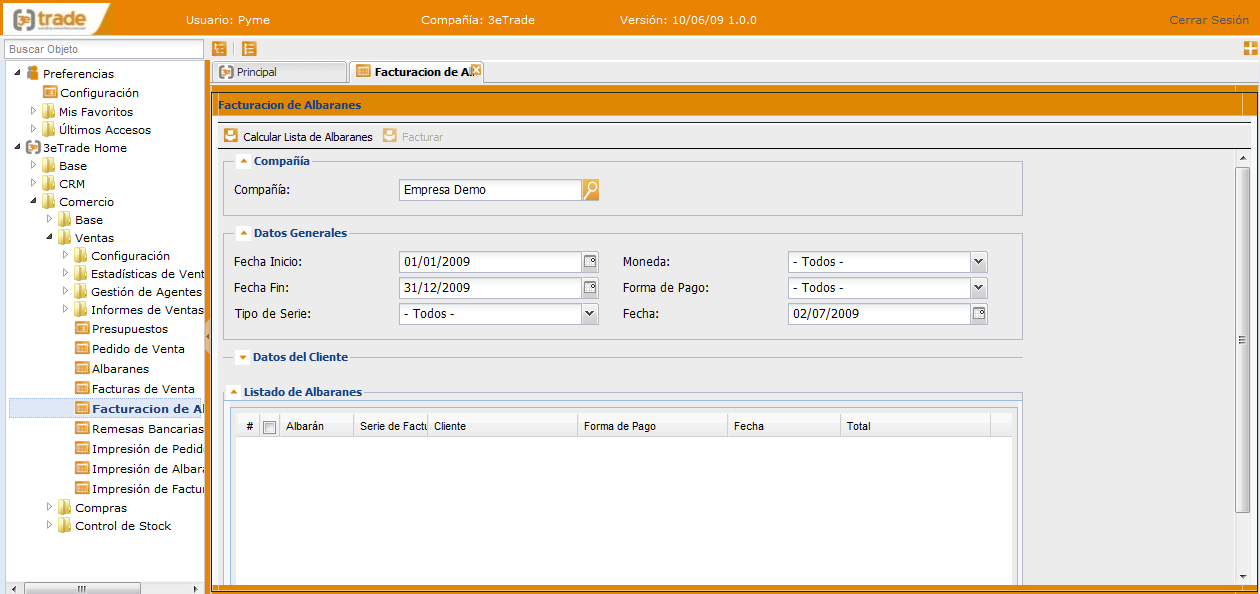The image size is (1260, 594).
Task: Close the Facturacion de Albaranes tab
Action: click(x=476, y=70)
